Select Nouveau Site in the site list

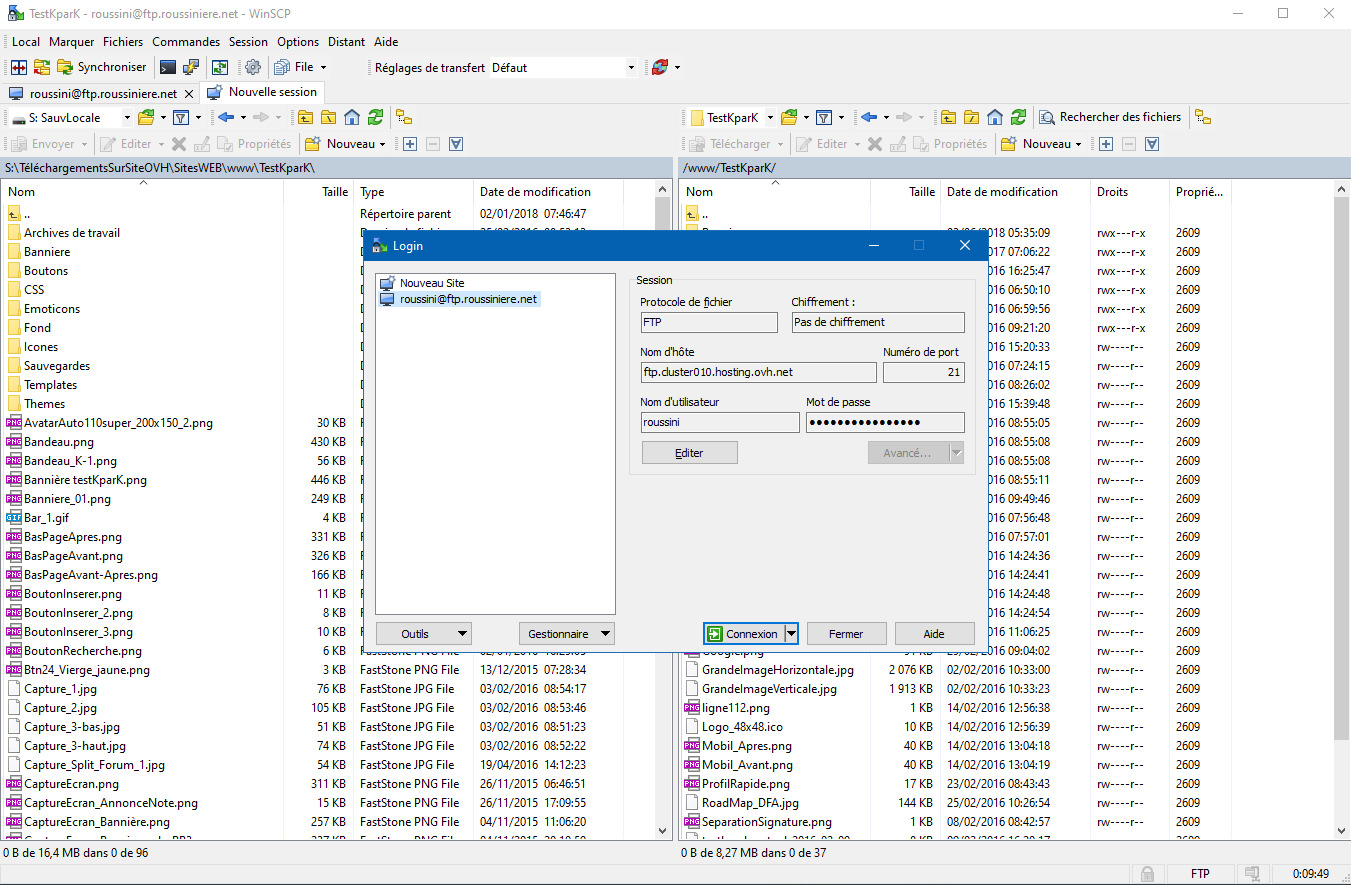pyautogui.click(x=422, y=283)
